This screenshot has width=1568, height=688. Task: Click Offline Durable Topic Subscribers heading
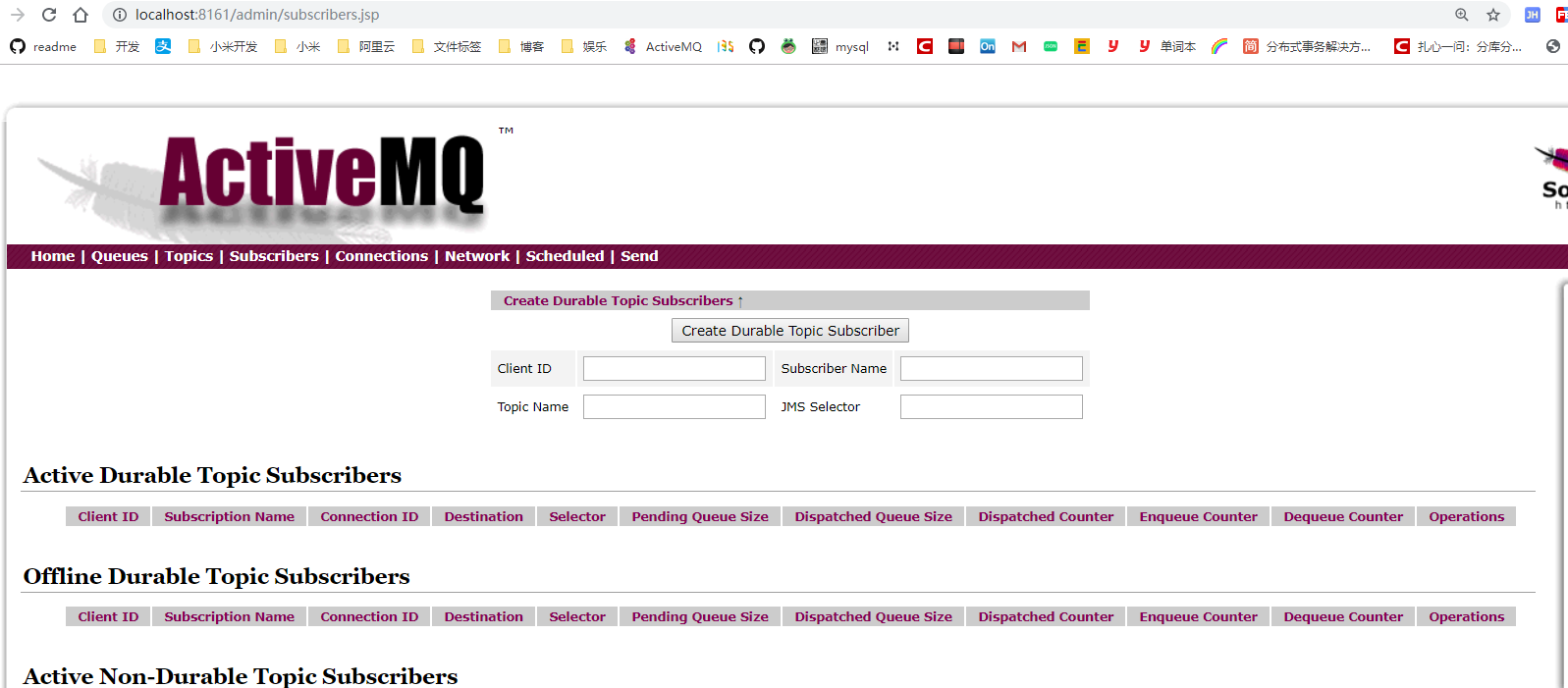click(217, 577)
